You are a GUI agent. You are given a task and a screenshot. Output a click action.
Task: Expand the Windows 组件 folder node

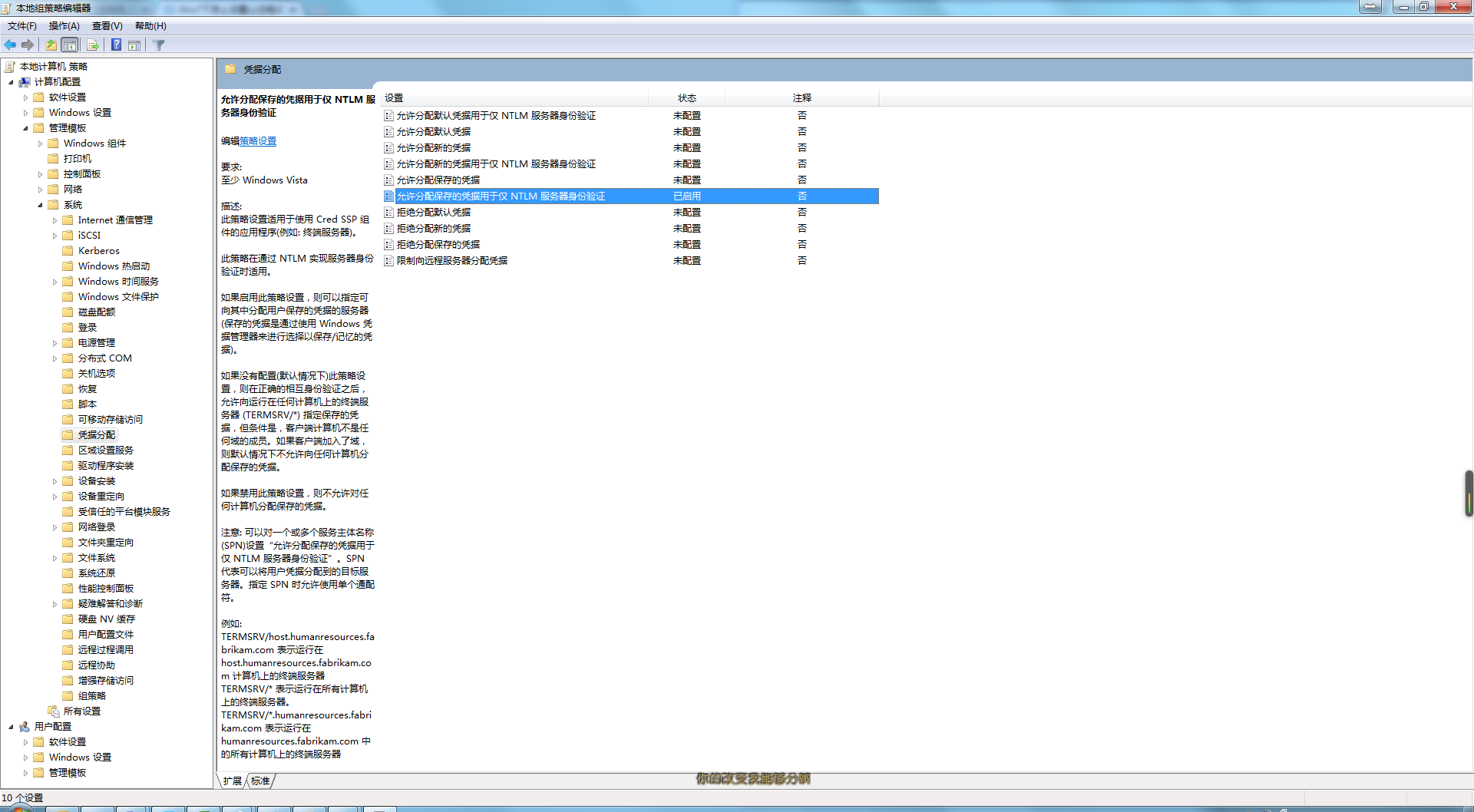point(40,144)
